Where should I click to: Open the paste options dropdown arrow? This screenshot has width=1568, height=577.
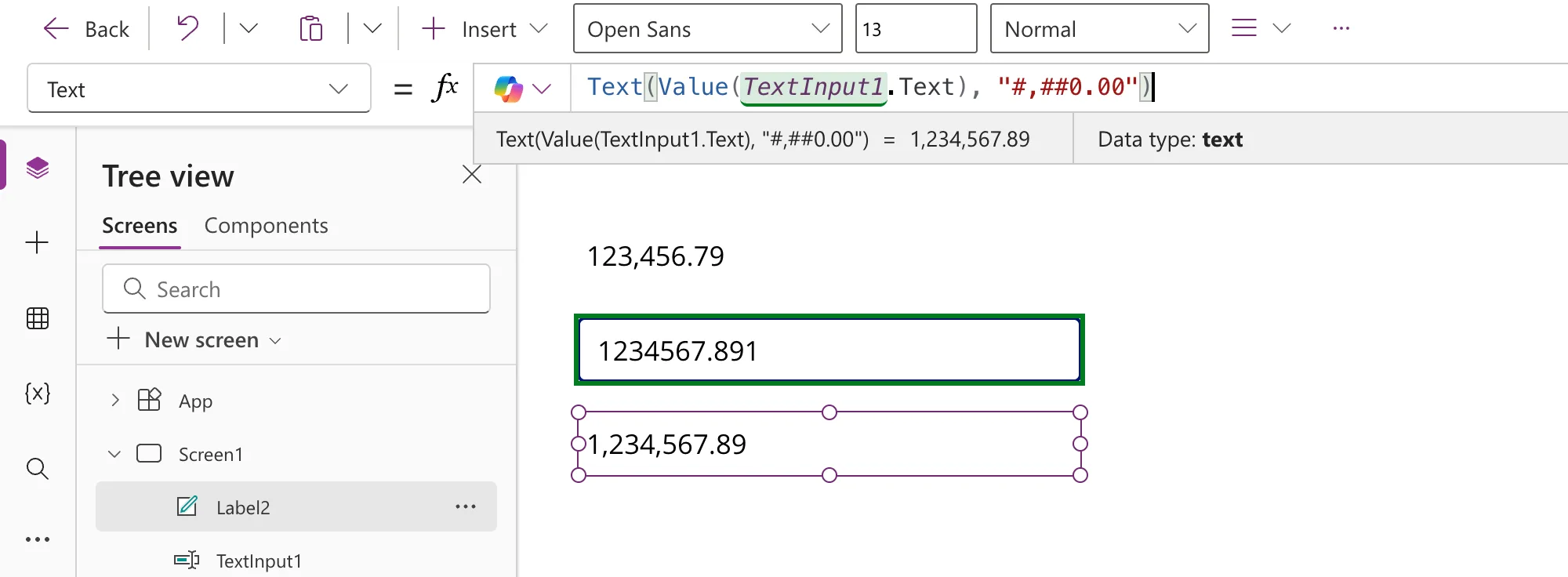click(x=372, y=29)
